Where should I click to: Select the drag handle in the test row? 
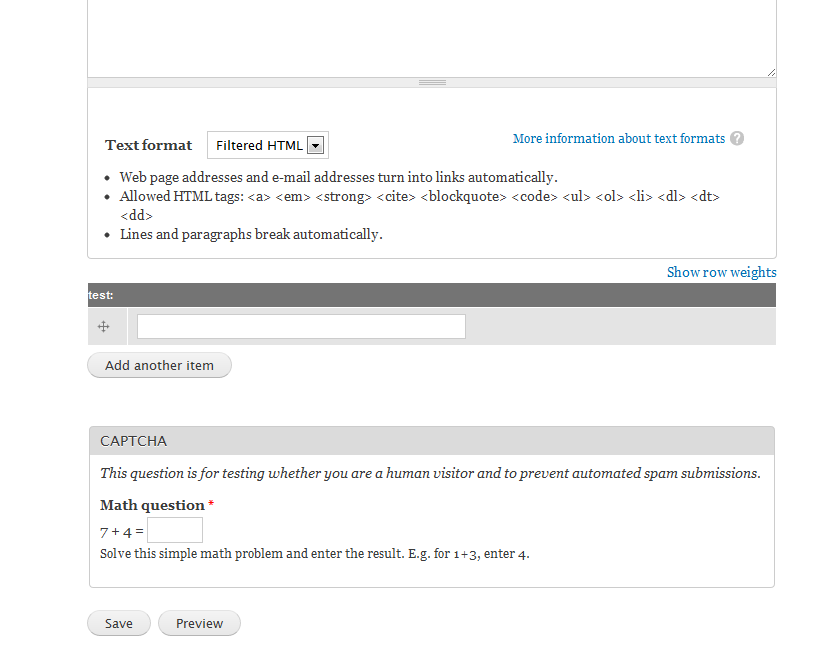click(103, 326)
